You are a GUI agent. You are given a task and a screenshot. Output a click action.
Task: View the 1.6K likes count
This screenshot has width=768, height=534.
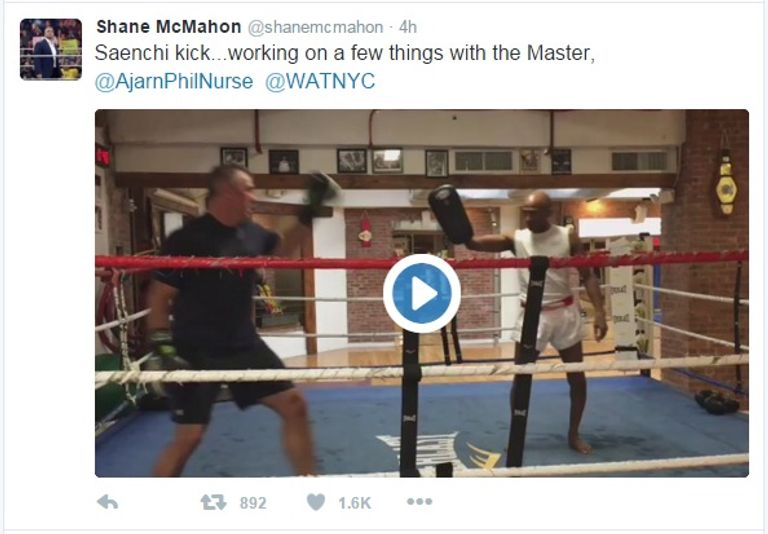pyautogui.click(x=354, y=503)
